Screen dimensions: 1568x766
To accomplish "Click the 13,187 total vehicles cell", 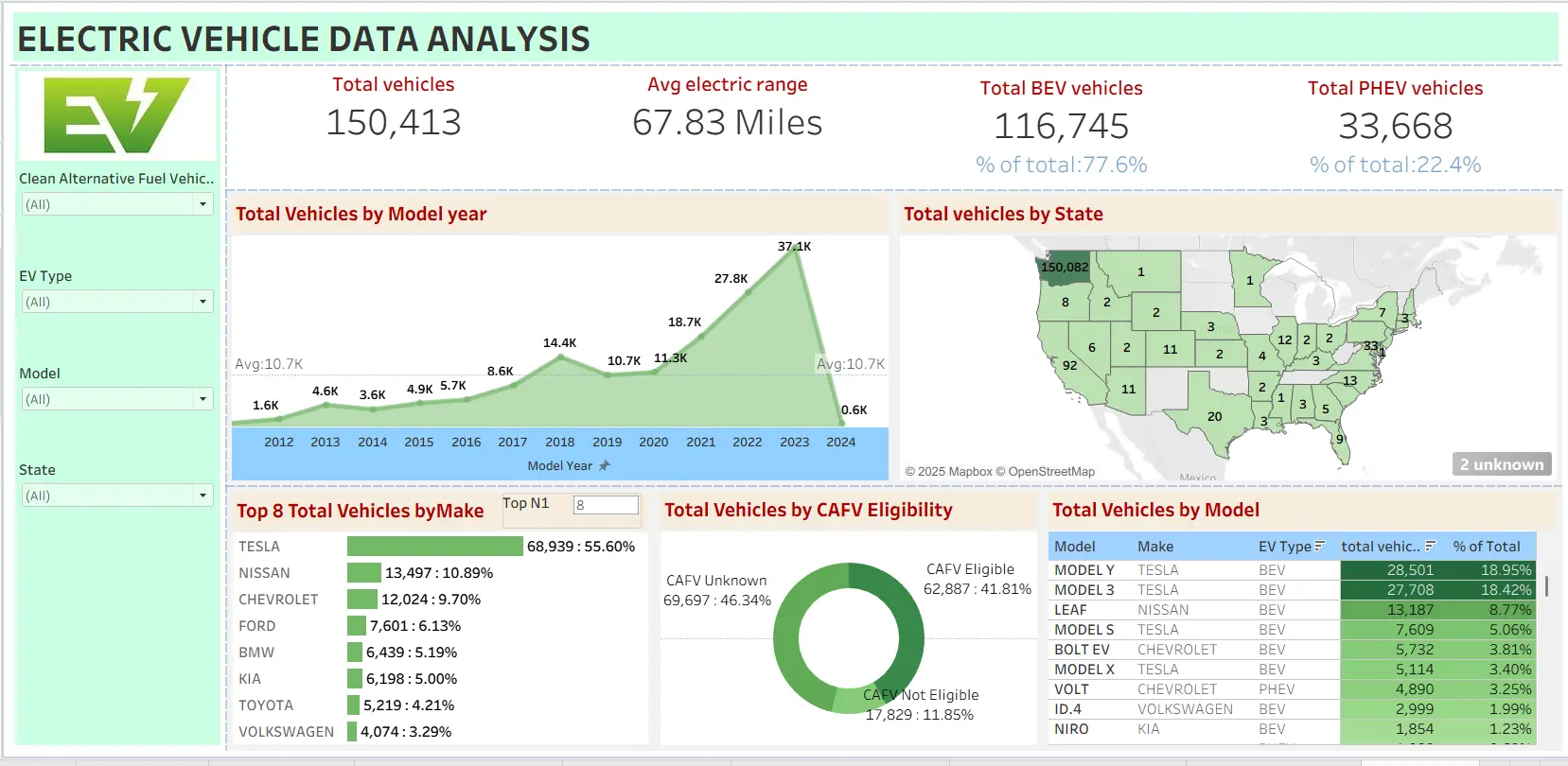I will point(1410,610).
